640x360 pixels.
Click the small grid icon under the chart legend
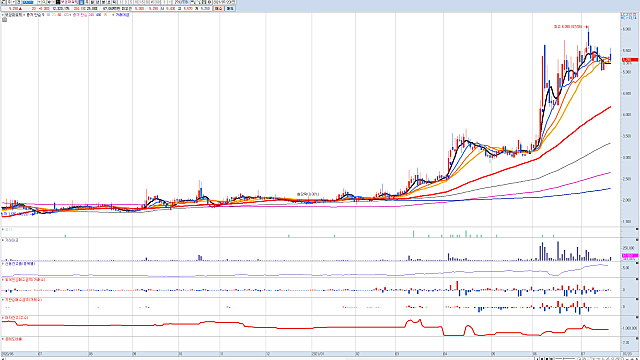coord(4,19)
